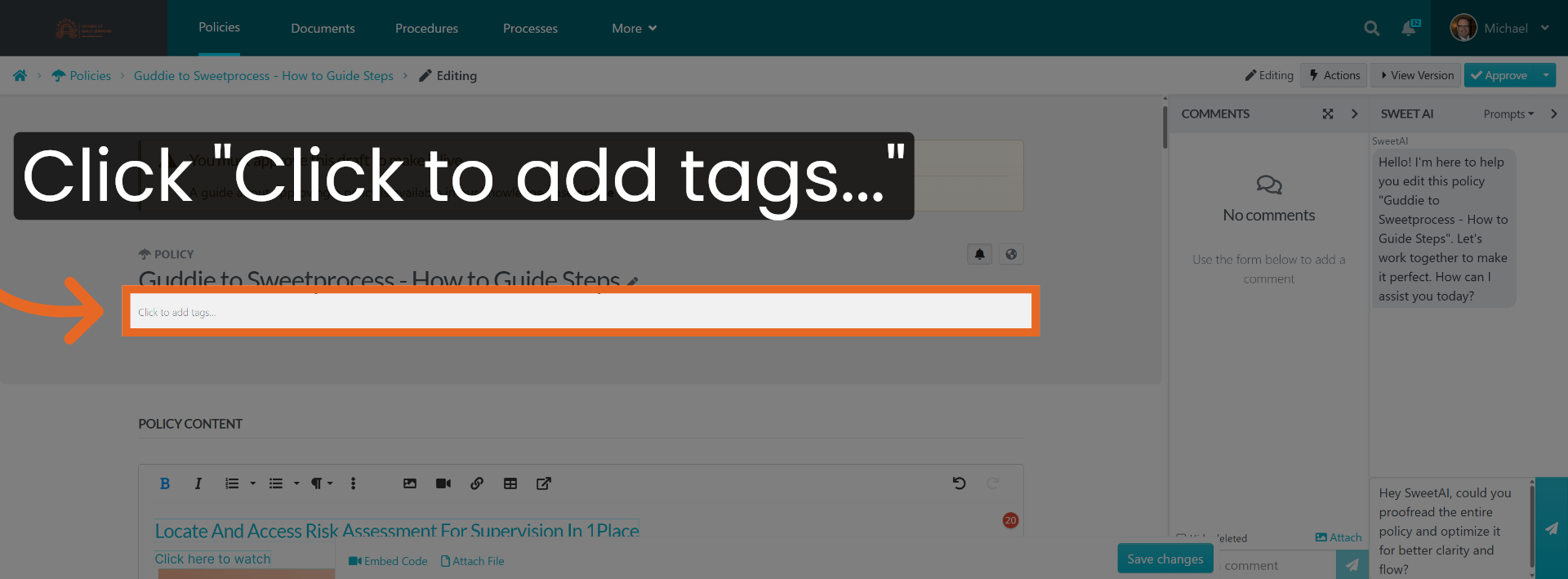Screen dimensions: 1568x579
Task: Click the Editing mode button in toolbar
Action: click(x=1269, y=75)
